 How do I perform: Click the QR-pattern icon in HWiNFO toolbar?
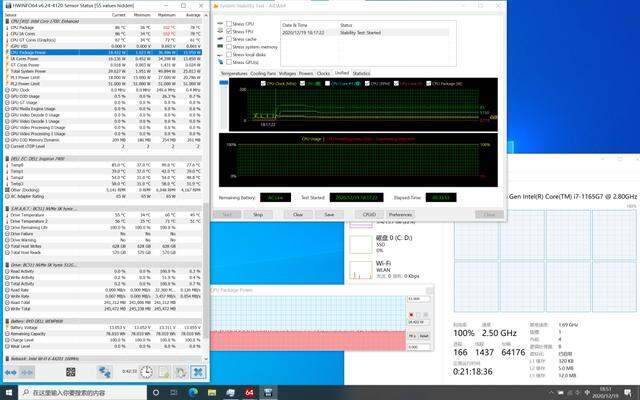tap(71, 372)
